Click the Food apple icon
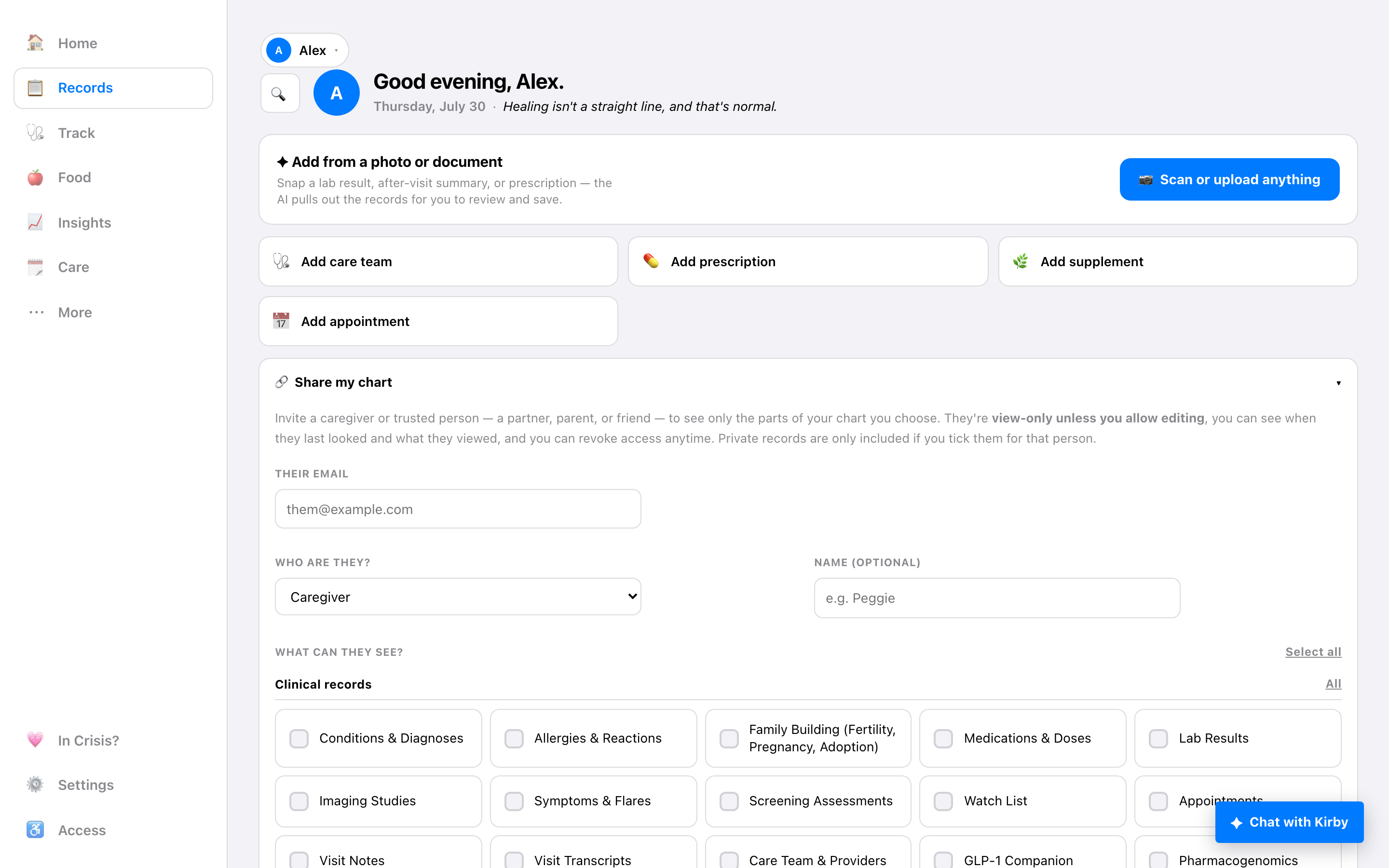Image resolution: width=1389 pixels, height=868 pixels. point(35,177)
